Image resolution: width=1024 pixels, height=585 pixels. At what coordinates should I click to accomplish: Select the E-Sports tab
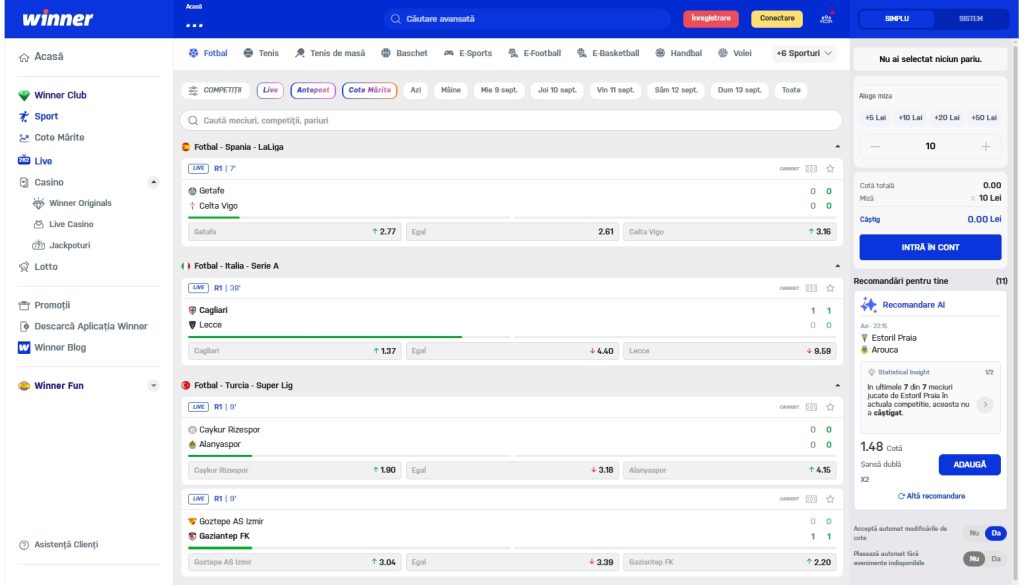[x=468, y=54]
